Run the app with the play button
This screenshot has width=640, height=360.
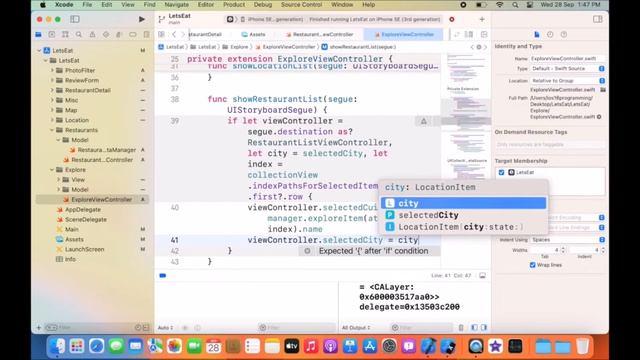142,19
